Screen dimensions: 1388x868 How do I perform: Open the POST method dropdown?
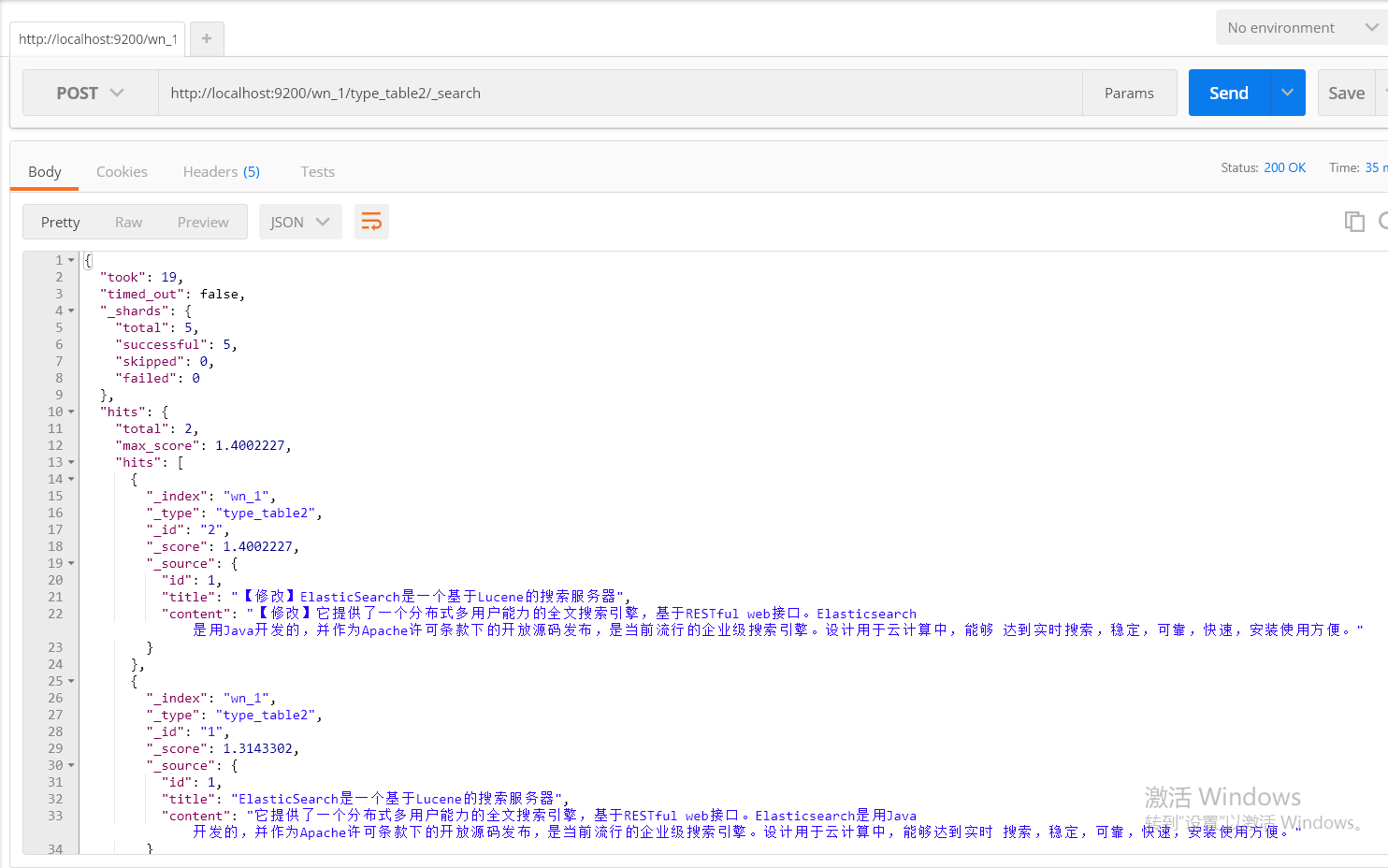(x=91, y=93)
